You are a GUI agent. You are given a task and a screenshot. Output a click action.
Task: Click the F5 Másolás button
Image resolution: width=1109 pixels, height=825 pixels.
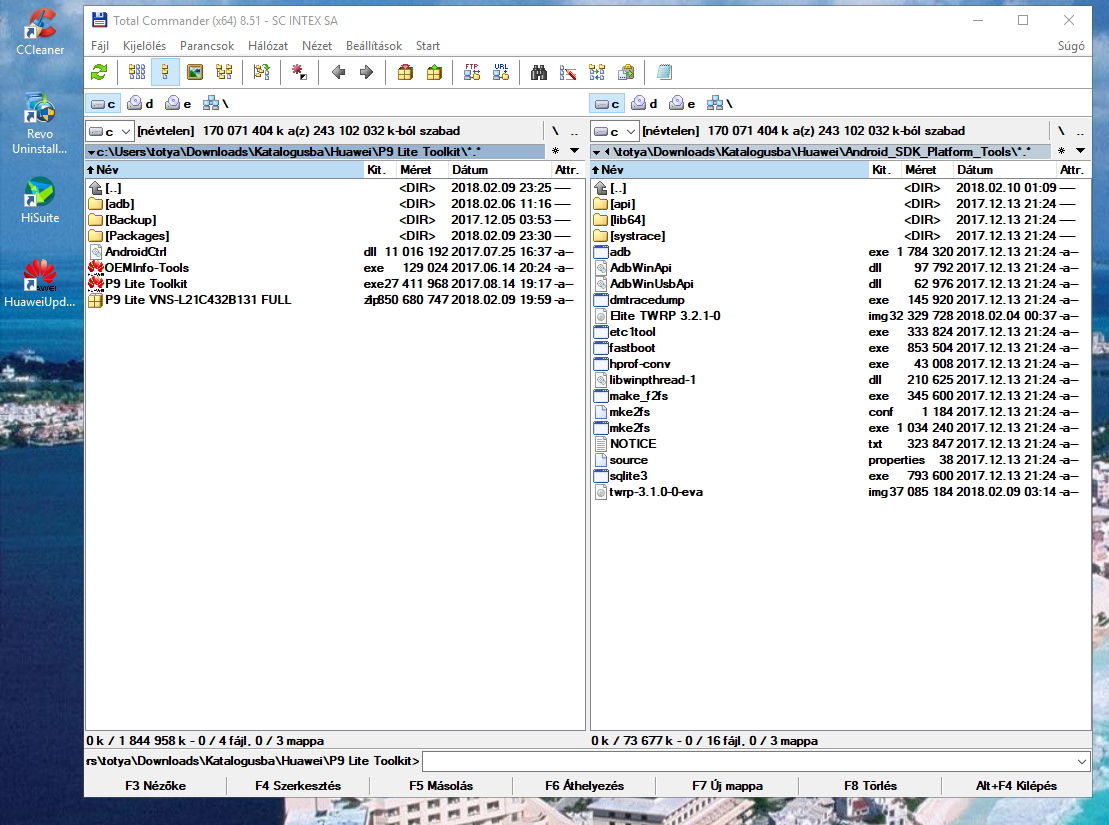[x=441, y=786]
